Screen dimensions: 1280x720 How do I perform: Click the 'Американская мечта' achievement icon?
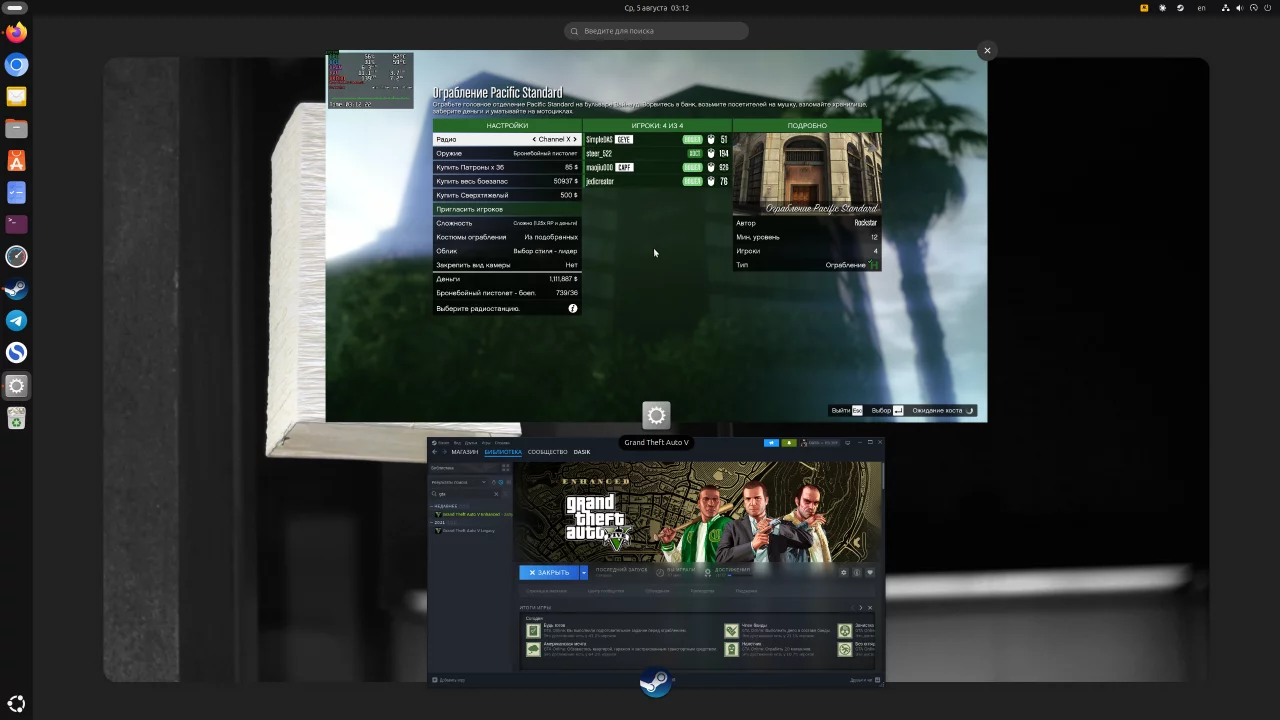[533, 649]
